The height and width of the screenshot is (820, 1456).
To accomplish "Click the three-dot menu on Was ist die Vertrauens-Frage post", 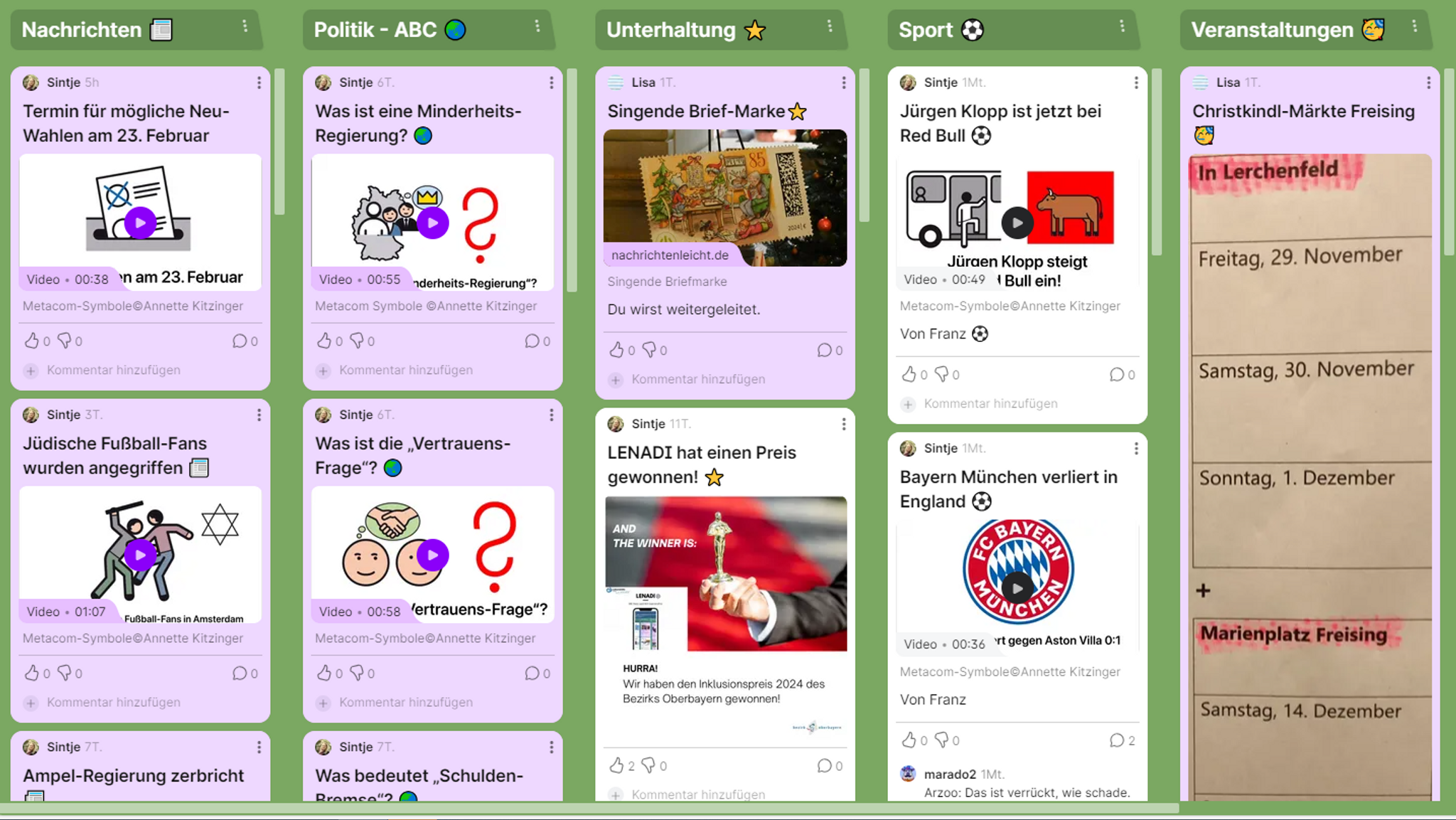I will tap(552, 415).
